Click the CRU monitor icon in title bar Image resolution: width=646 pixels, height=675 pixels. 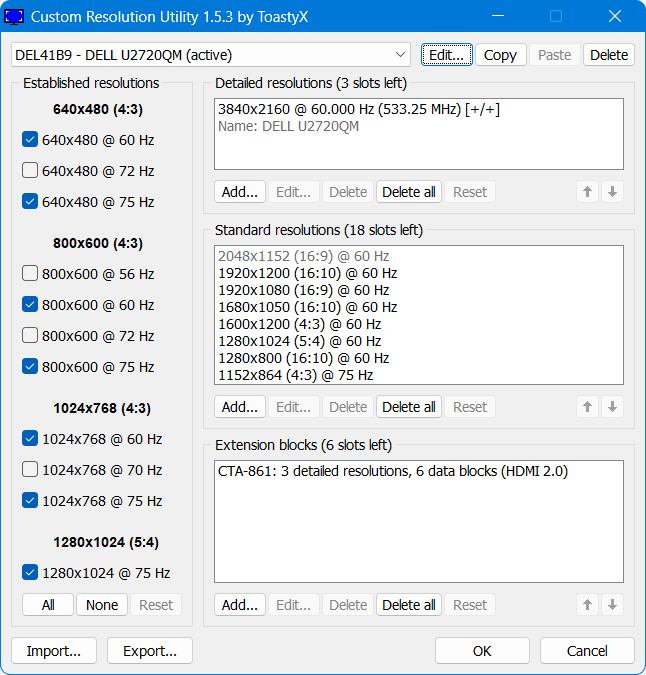coord(15,17)
